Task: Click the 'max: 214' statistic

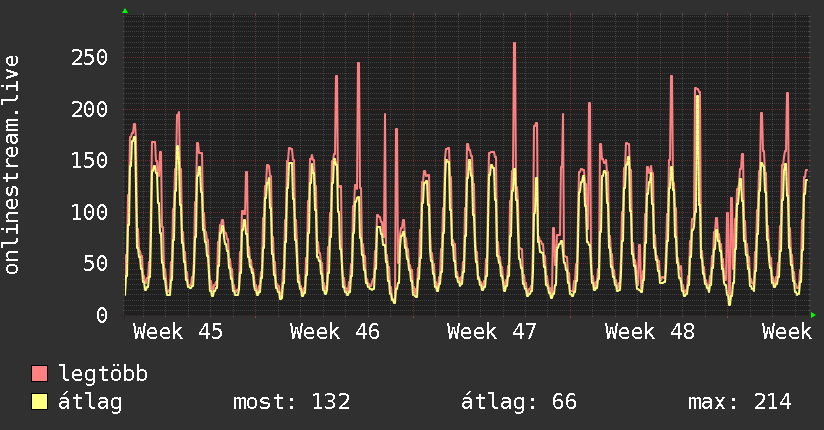Action: pos(739,402)
